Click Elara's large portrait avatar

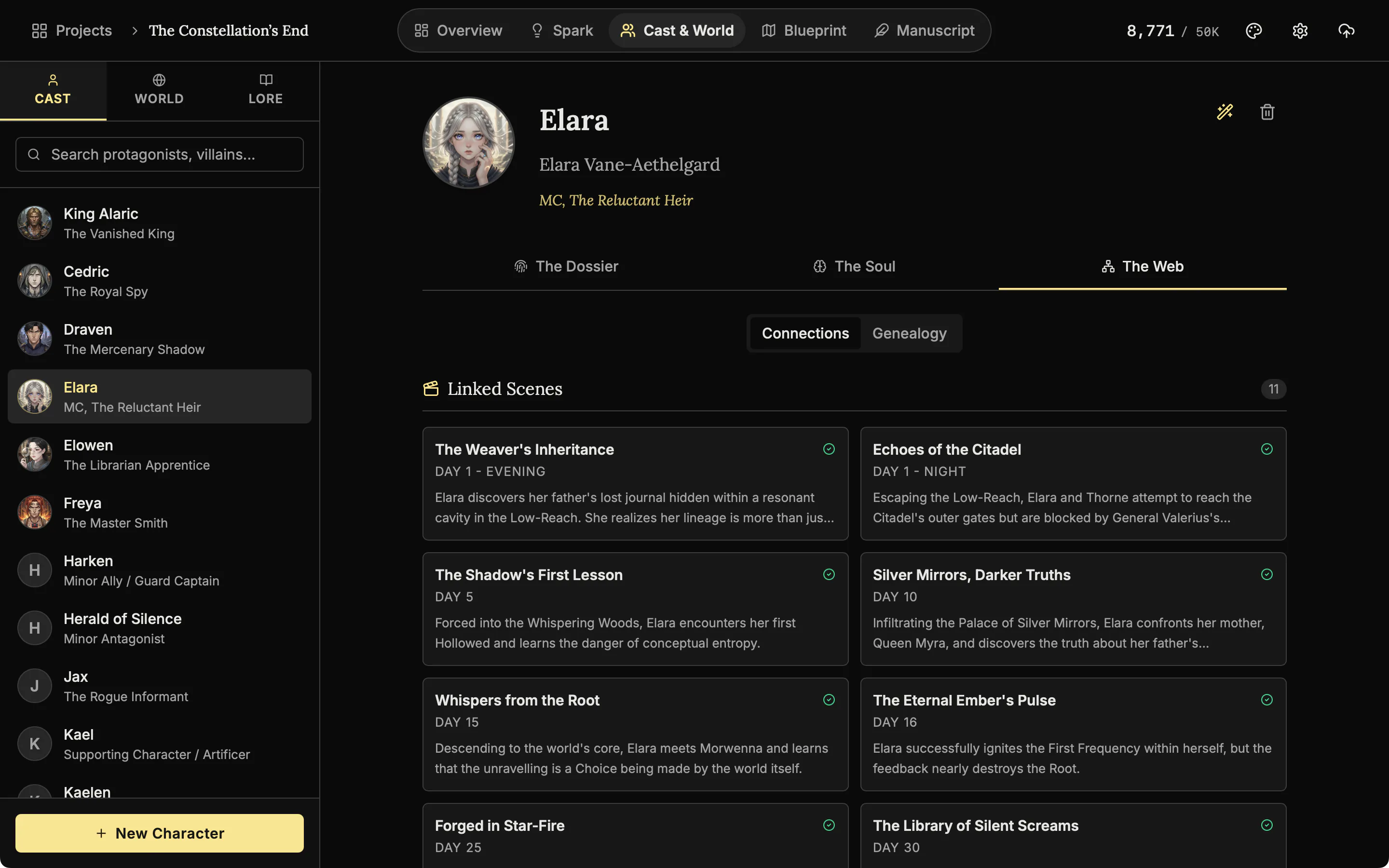[x=468, y=142]
